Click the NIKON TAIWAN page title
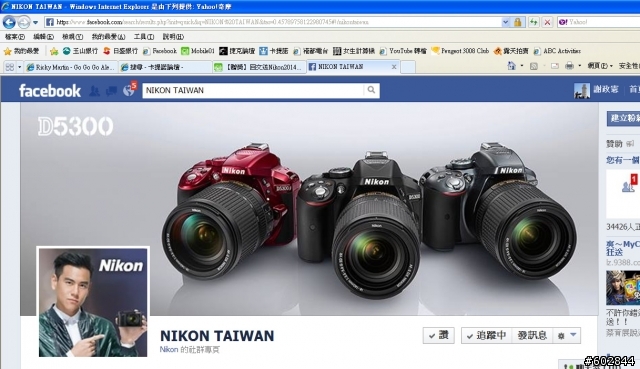This screenshot has width=640, height=369. click(x=217, y=336)
